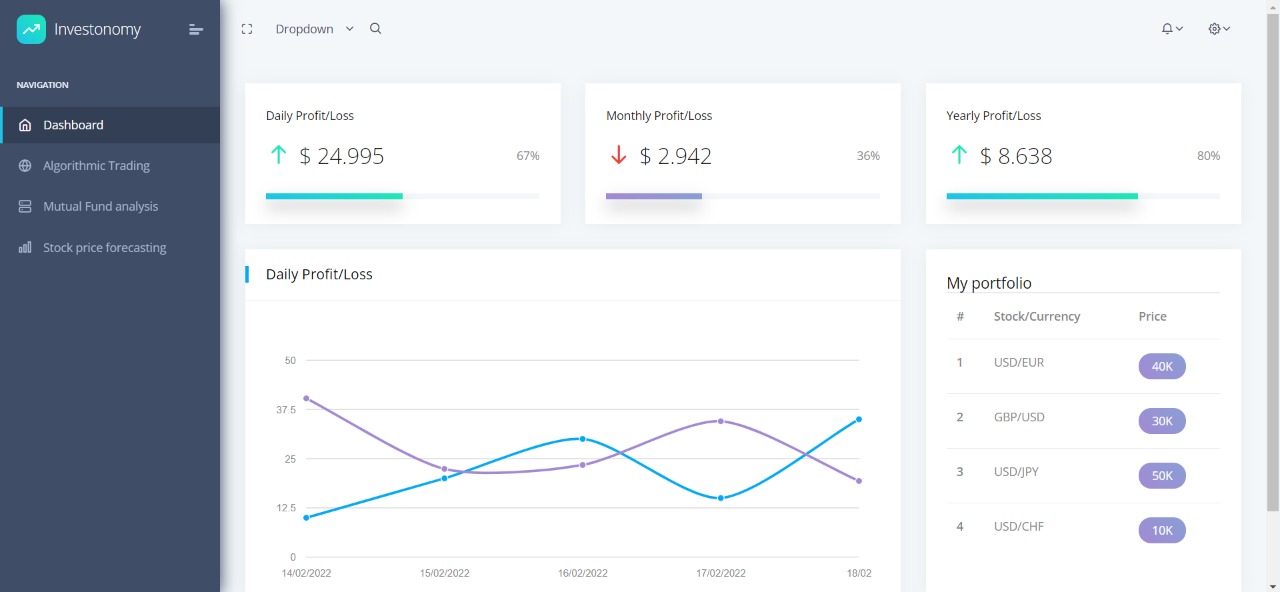Click the My portfolio heading
This screenshot has height=592, width=1280.
coord(989,283)
